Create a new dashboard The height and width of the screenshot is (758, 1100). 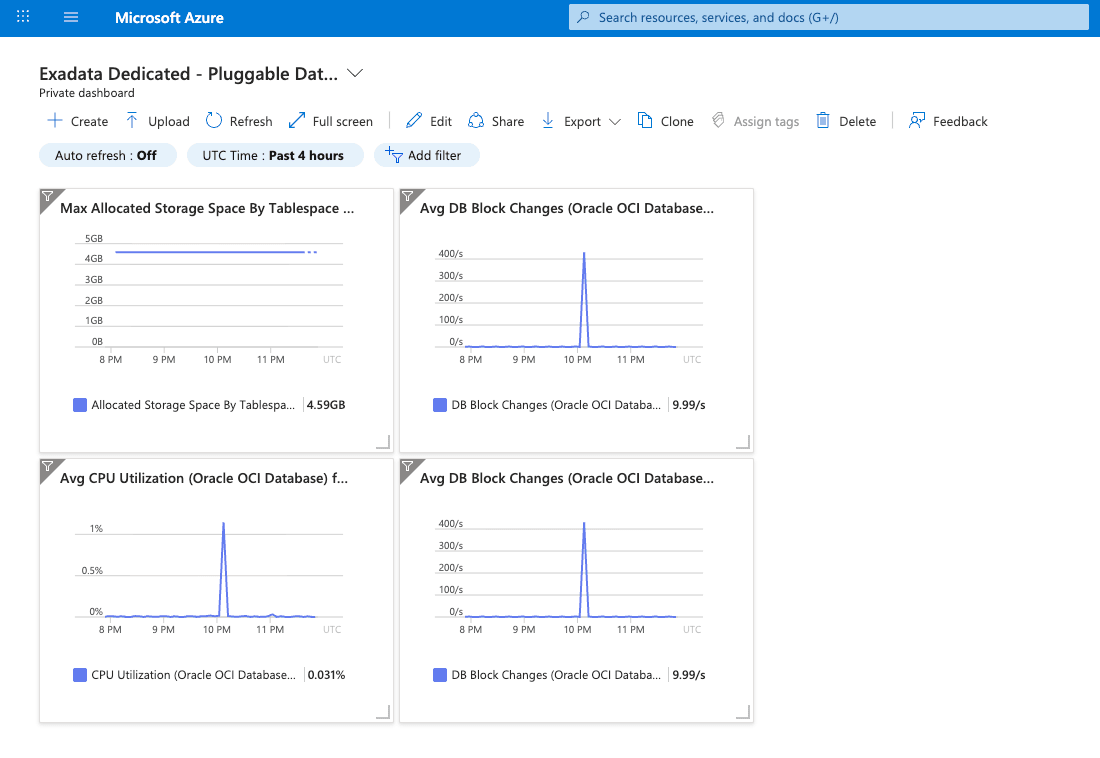pyautogui.click(x=76, y=120)
